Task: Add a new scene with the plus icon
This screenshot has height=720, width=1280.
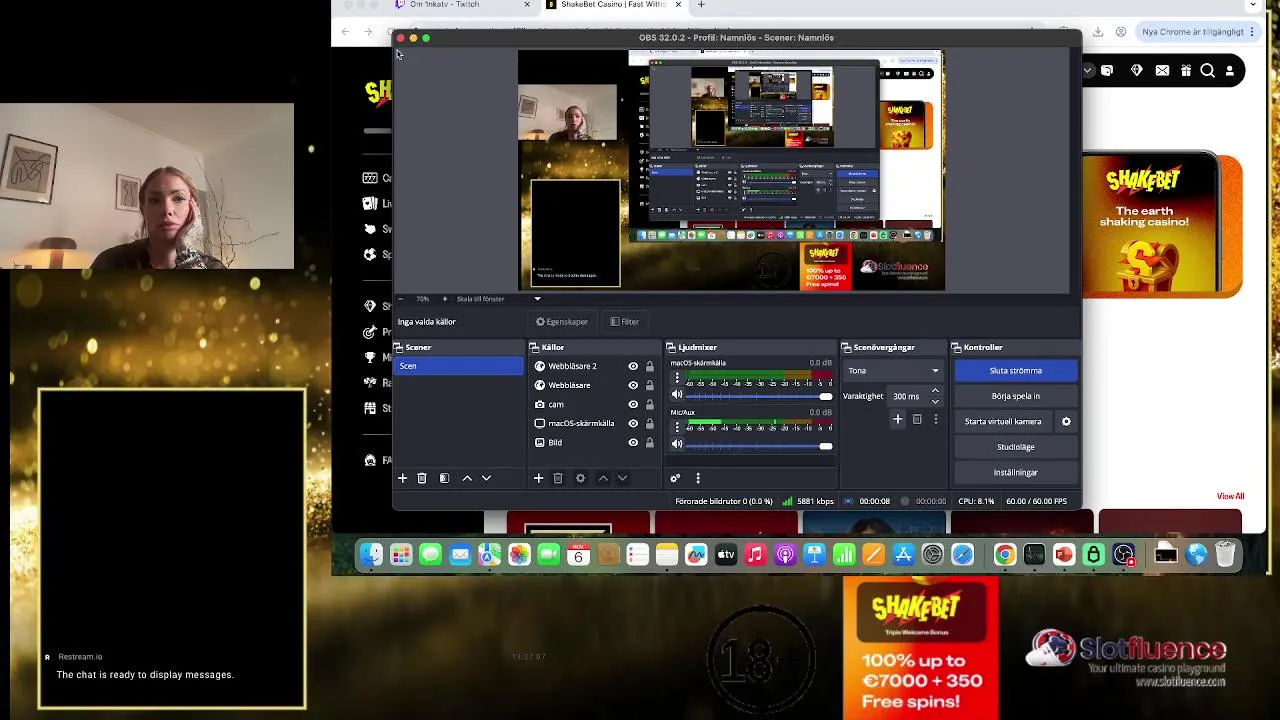Action: pos(403,478)
